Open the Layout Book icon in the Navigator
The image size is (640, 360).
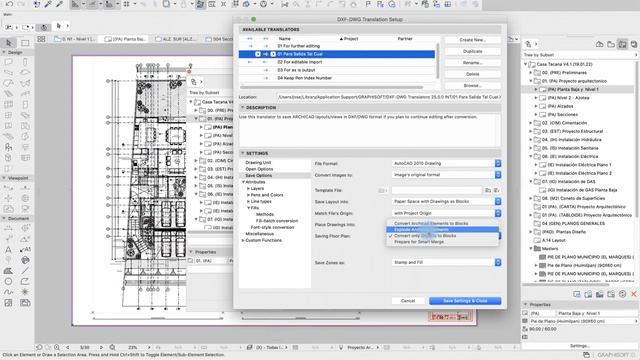[x=622, y=44]
